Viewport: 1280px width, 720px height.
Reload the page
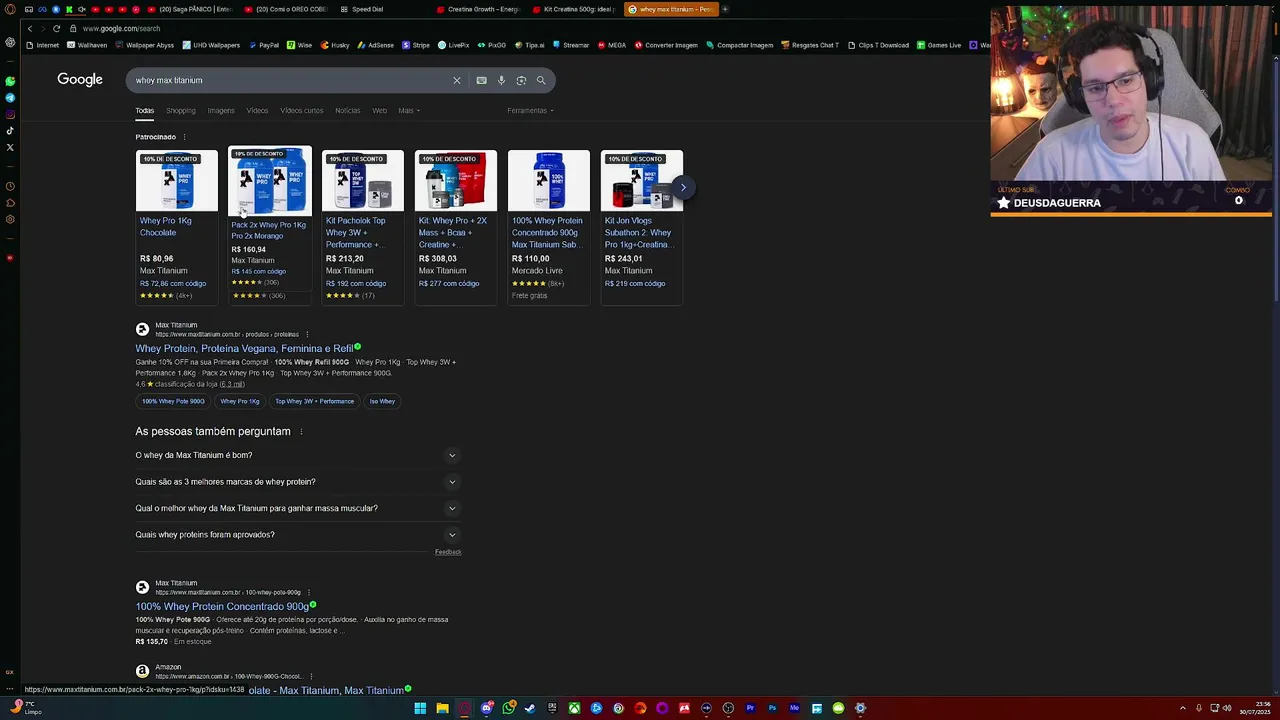[x=57, y=28]
